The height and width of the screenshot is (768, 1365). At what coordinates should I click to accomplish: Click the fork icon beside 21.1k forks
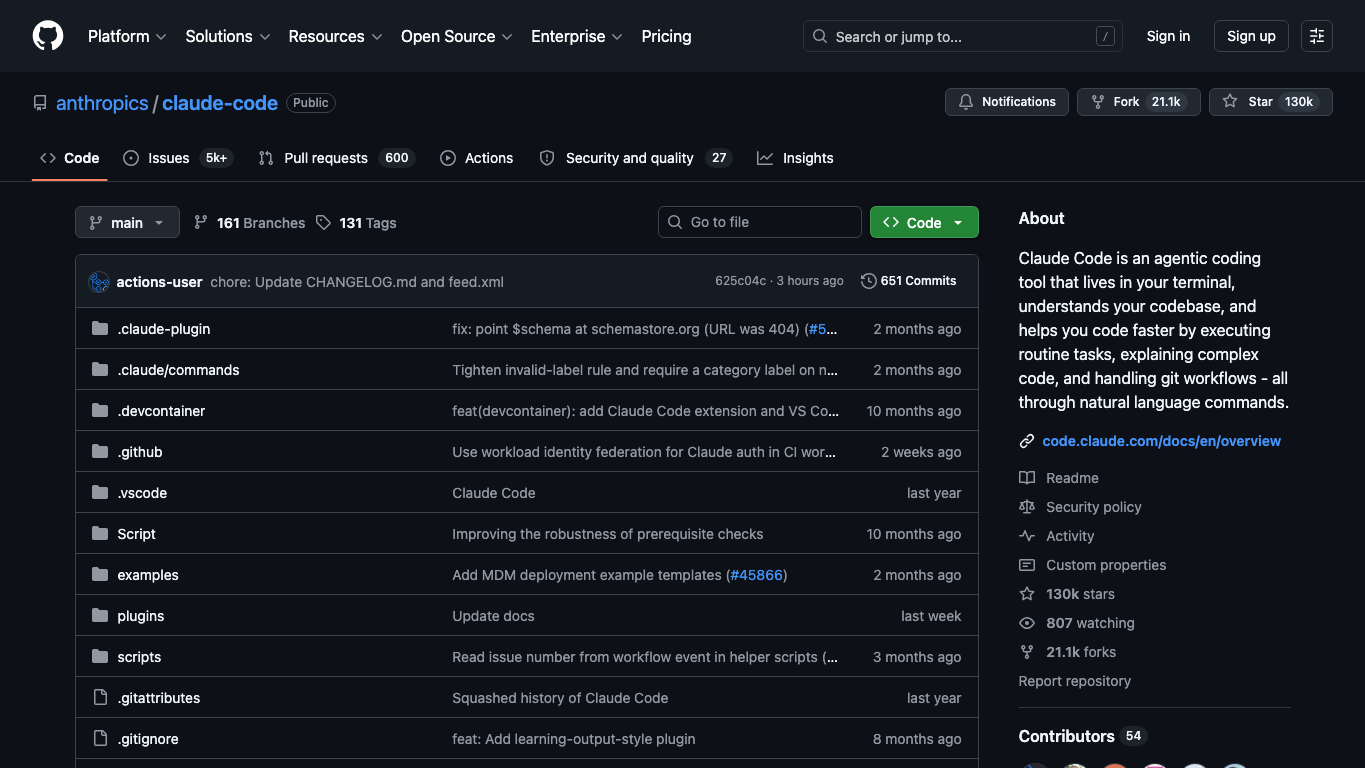(x=1027, y=652)
